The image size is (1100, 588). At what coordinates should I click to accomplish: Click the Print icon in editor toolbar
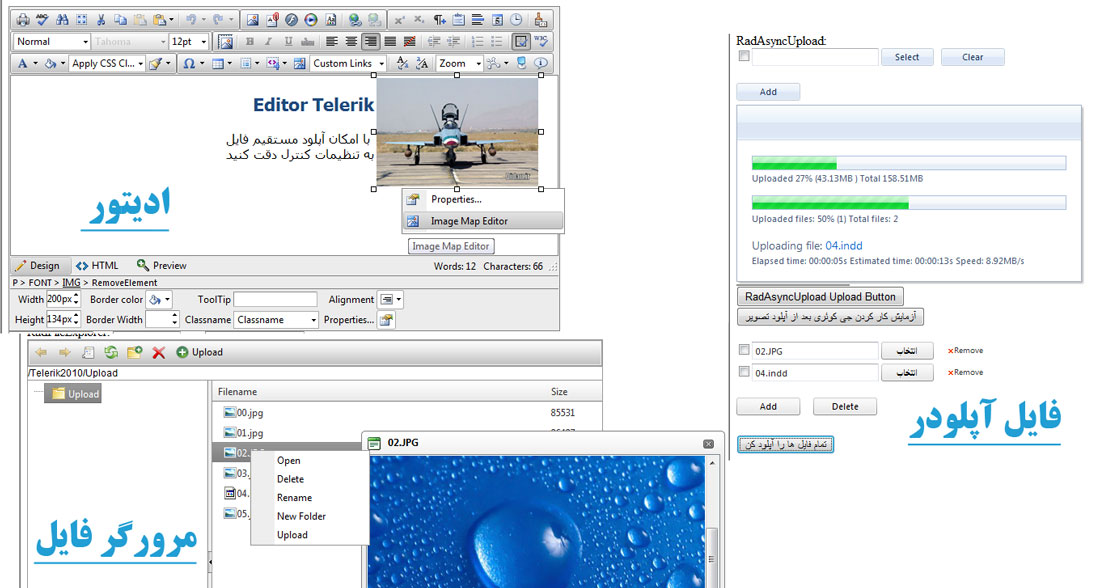[23, 19]
